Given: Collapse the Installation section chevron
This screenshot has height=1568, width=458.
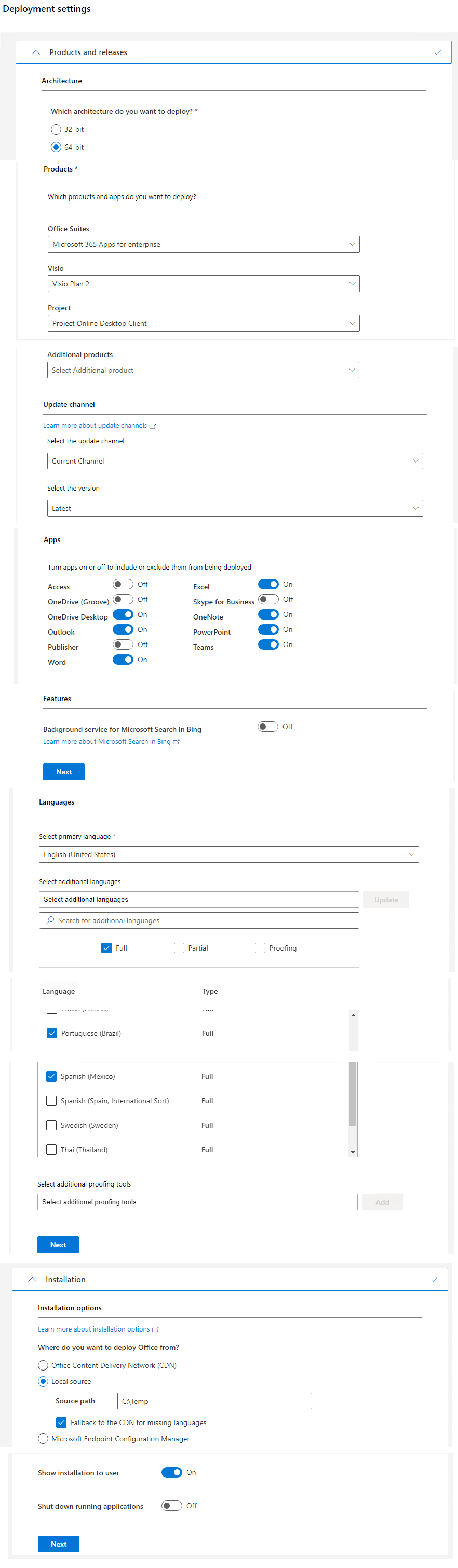Looking at the screenshot, I should coord(32,1280).
